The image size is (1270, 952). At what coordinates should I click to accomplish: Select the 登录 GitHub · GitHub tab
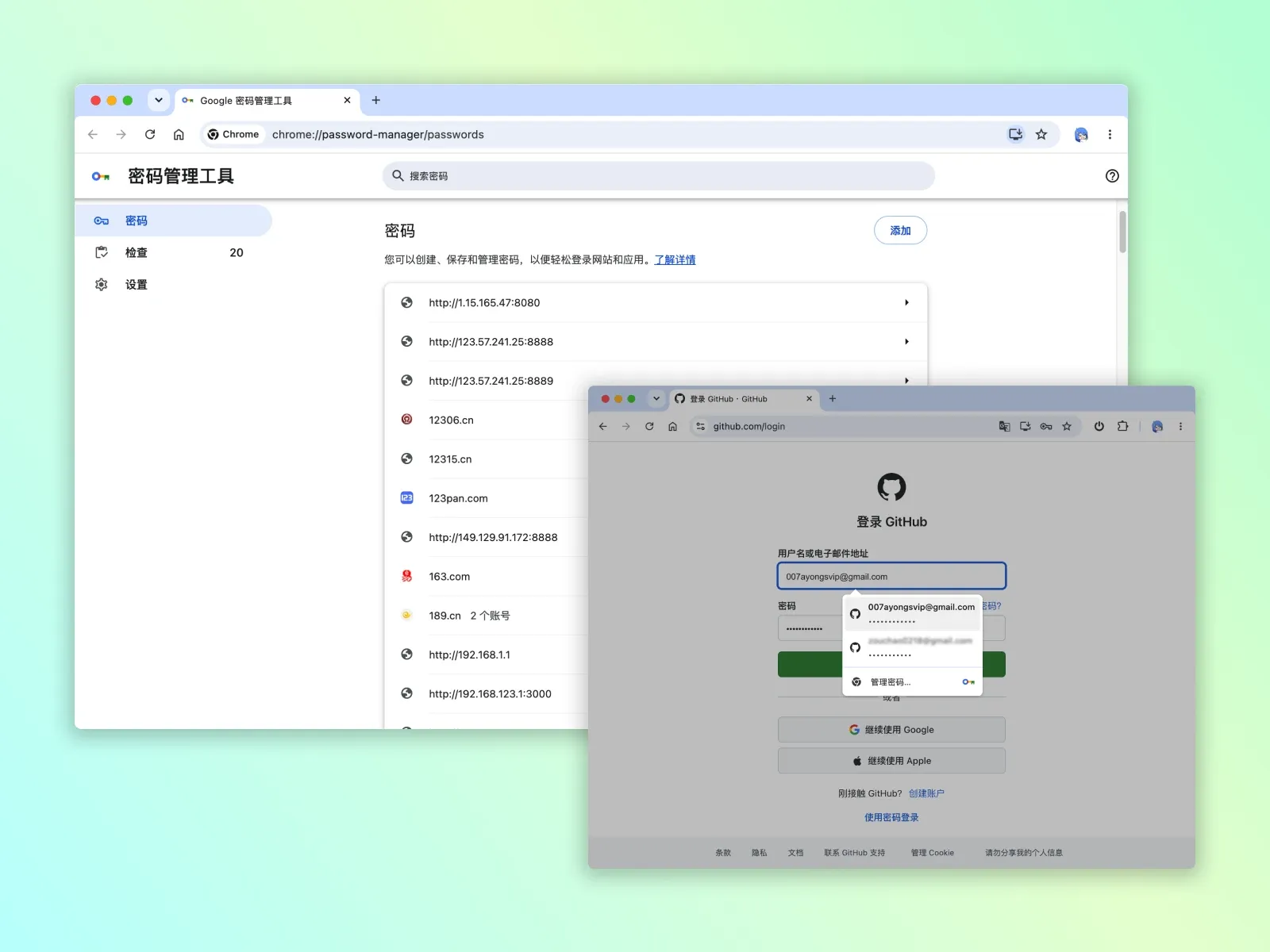[744, 399]
